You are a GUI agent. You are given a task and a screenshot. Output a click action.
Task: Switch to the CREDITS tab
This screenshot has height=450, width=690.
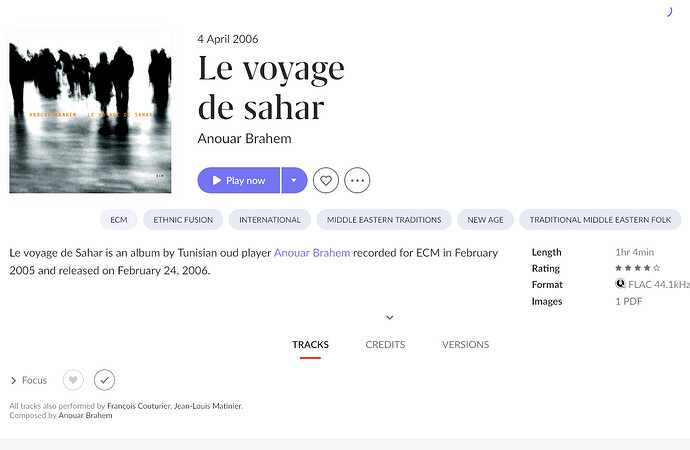(x=385, y=344)
